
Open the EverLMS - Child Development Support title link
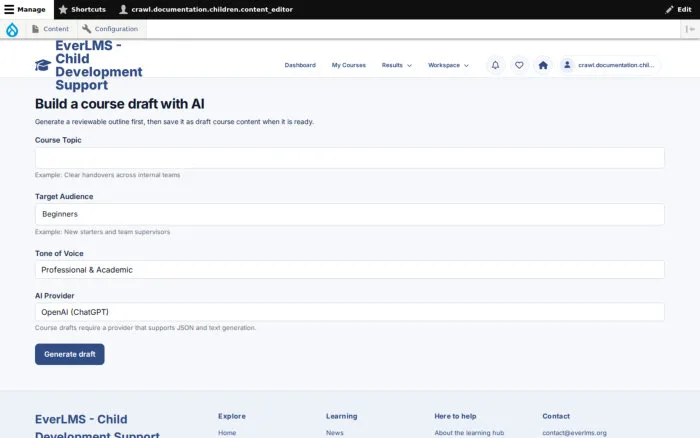coord(99,65)
